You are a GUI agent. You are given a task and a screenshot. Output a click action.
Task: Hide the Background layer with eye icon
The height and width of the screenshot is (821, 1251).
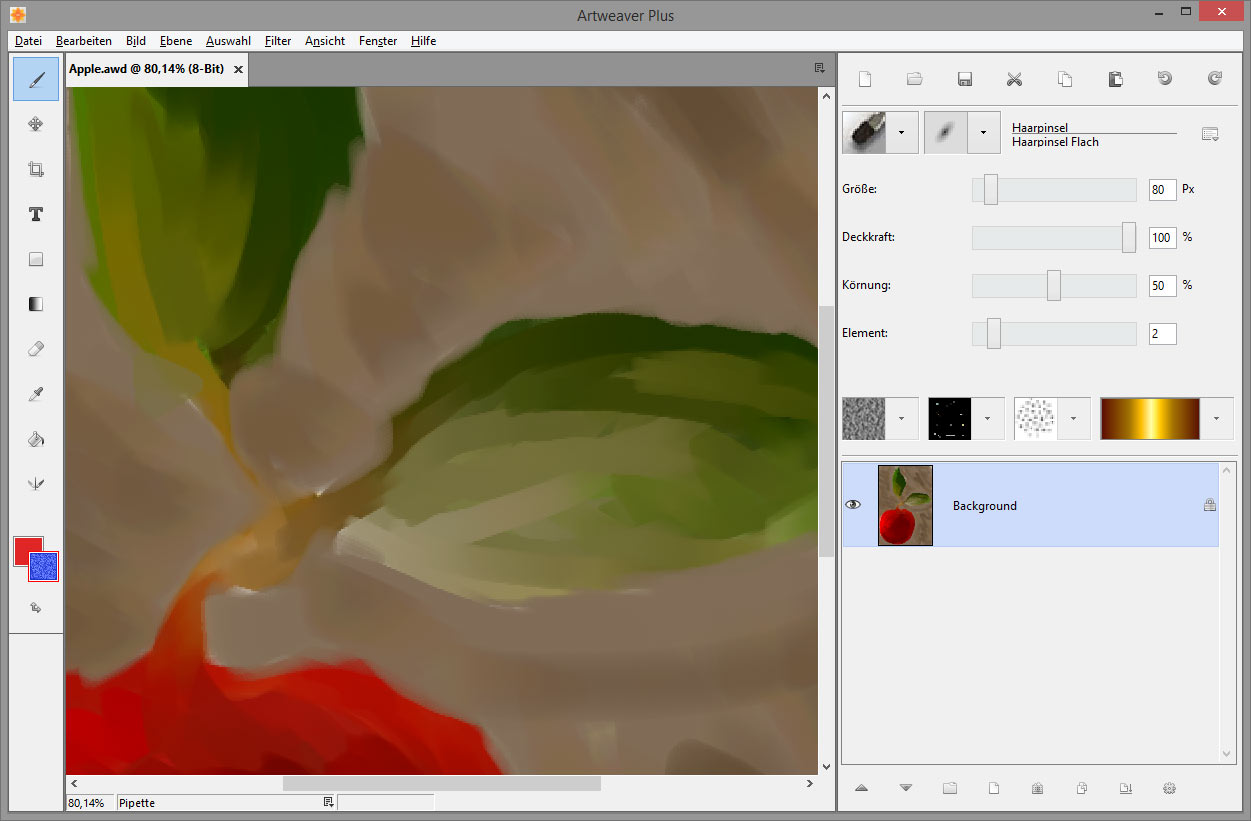(x=853, y=505)
